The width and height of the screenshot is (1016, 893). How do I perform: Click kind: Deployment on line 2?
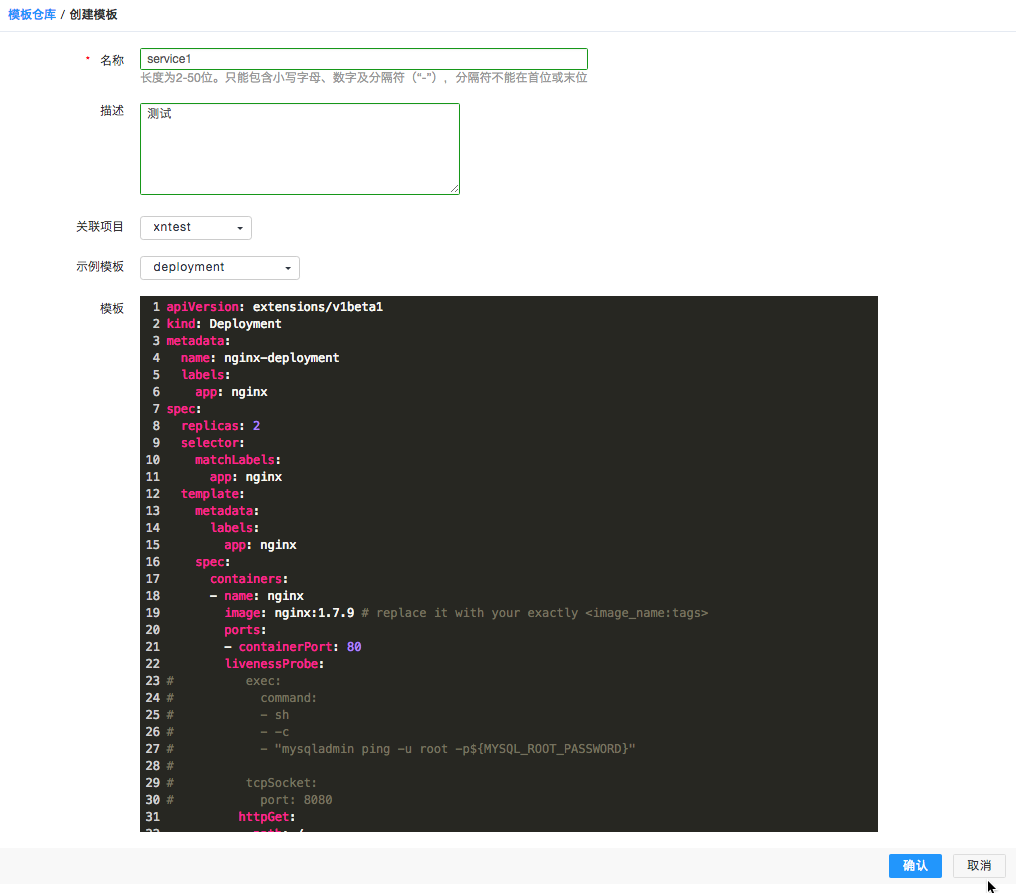[222, 323]
